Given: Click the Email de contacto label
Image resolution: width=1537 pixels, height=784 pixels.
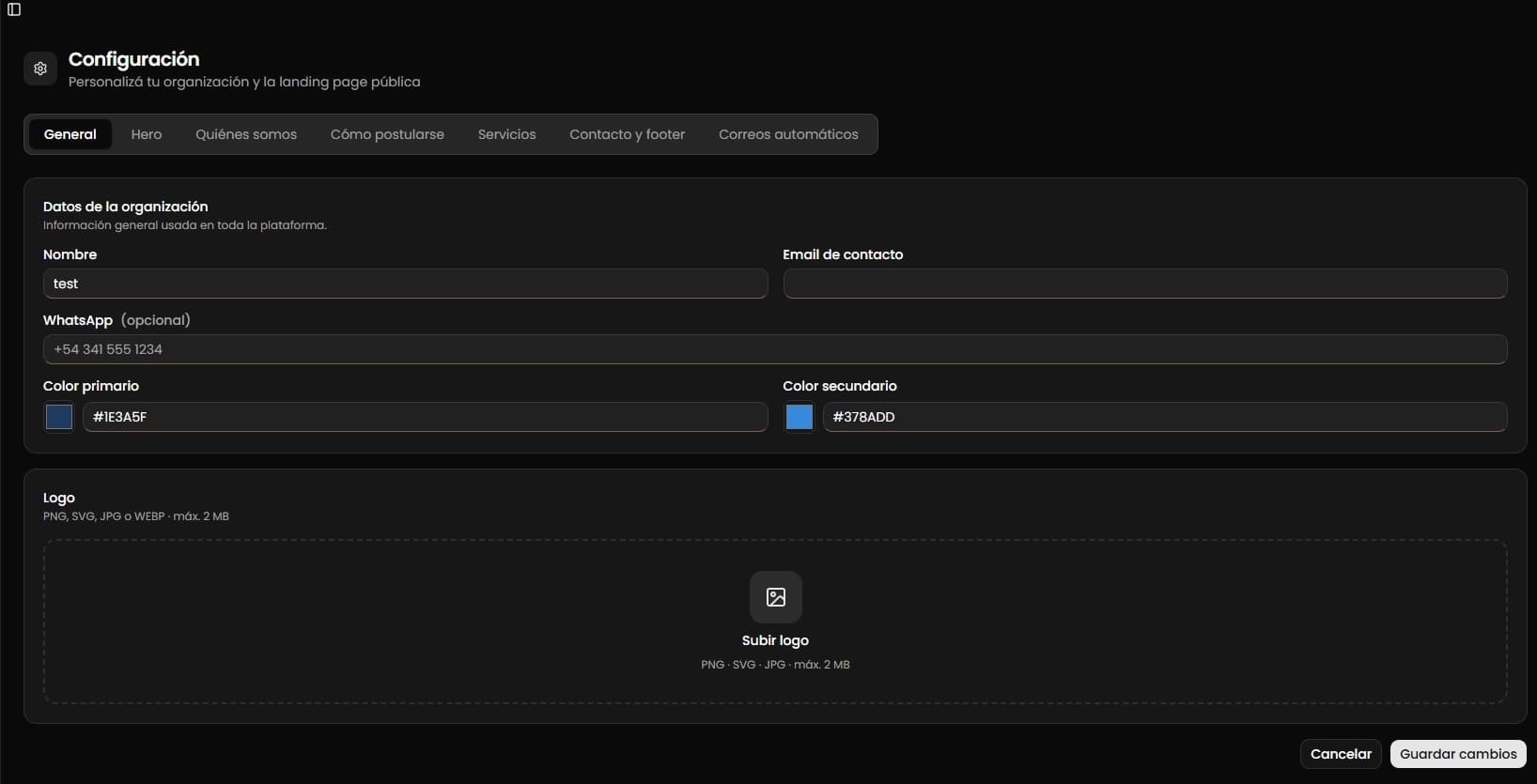Looking at the screenshot, I should click(843, 254).
